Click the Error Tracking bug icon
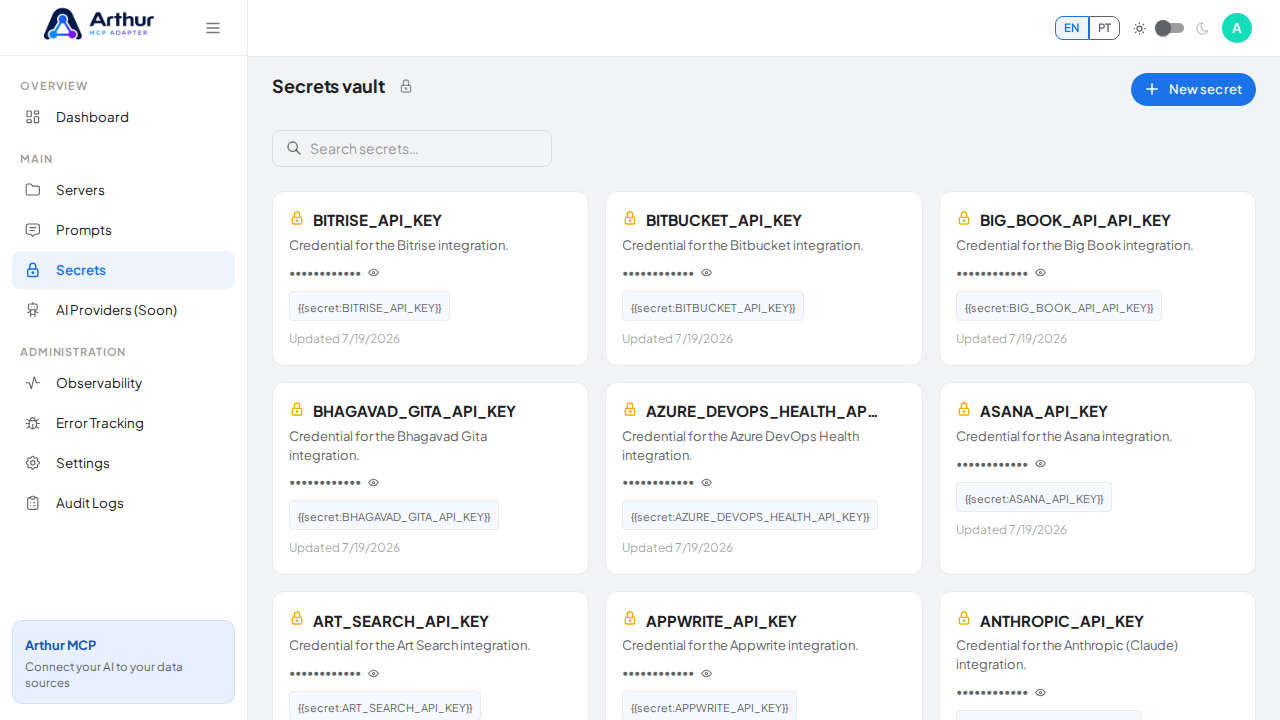 tap(33, 423)
